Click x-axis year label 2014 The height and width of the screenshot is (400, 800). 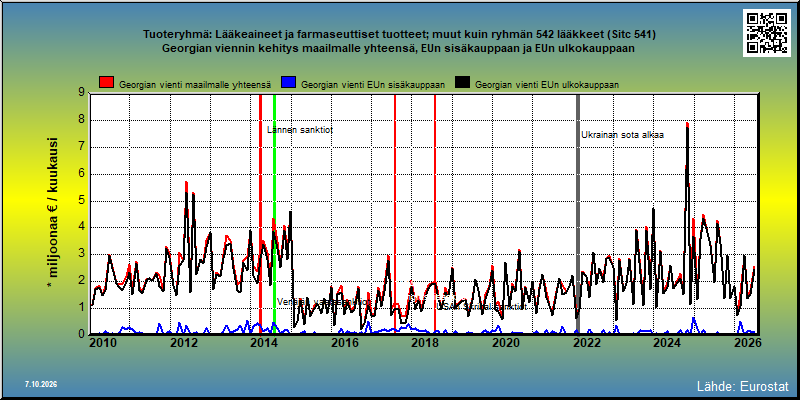(264, 343)
